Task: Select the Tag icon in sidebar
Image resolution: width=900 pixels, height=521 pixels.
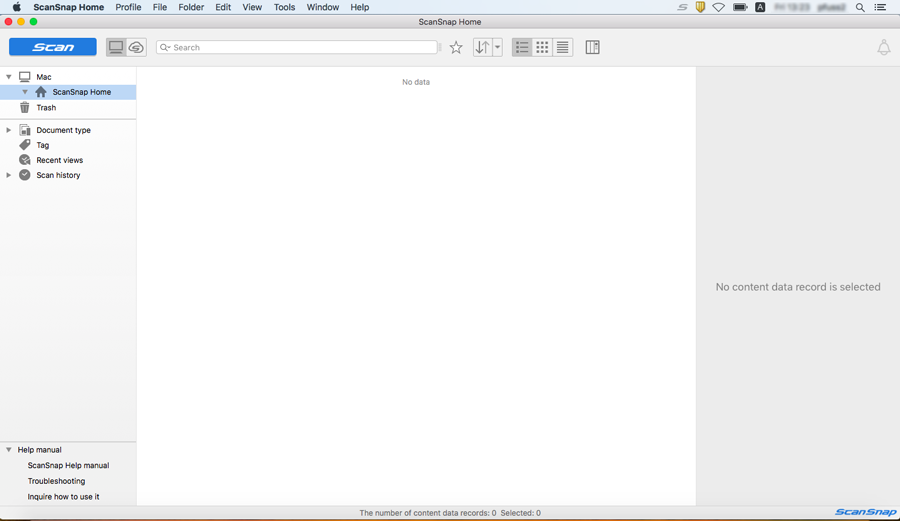Action: pyautogui.click(x=25, y=145)
